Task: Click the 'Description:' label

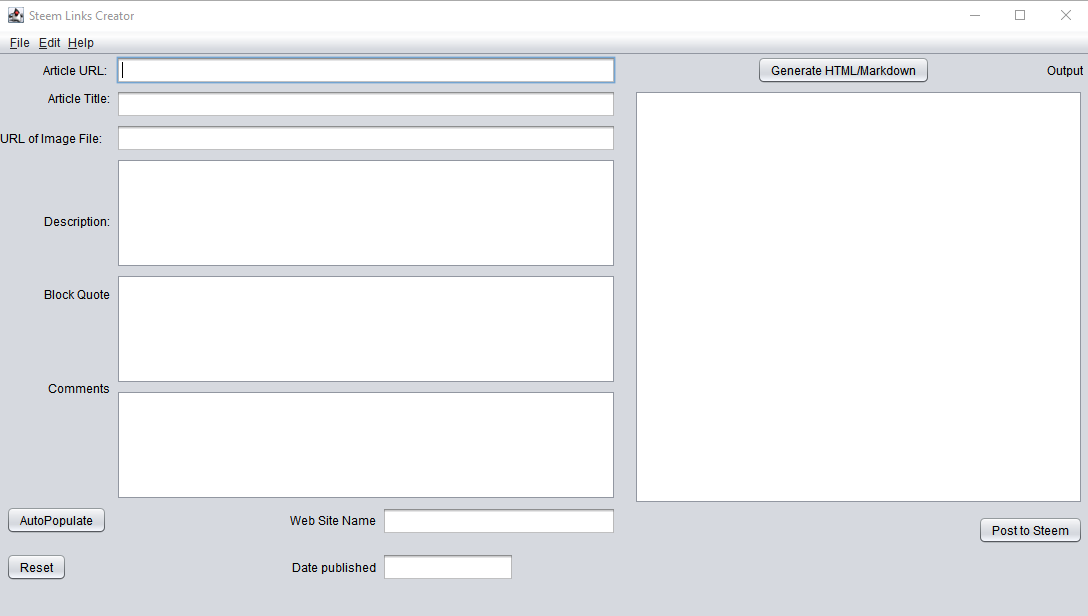Action: (76, 222)
